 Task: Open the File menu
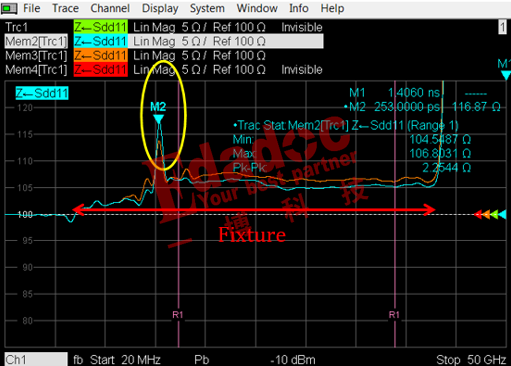[x=31, y=8]
